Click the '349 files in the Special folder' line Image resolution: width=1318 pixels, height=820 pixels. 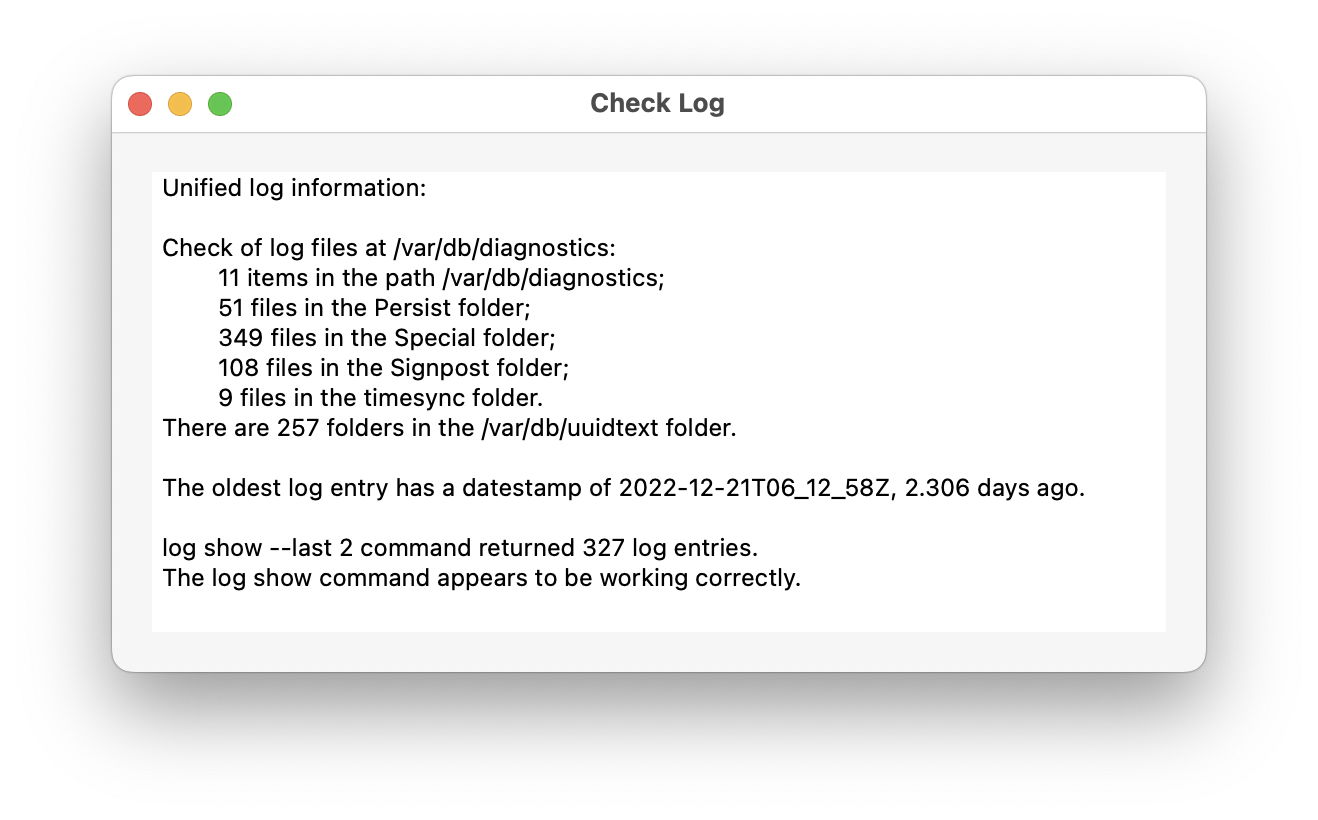point(386,338)
